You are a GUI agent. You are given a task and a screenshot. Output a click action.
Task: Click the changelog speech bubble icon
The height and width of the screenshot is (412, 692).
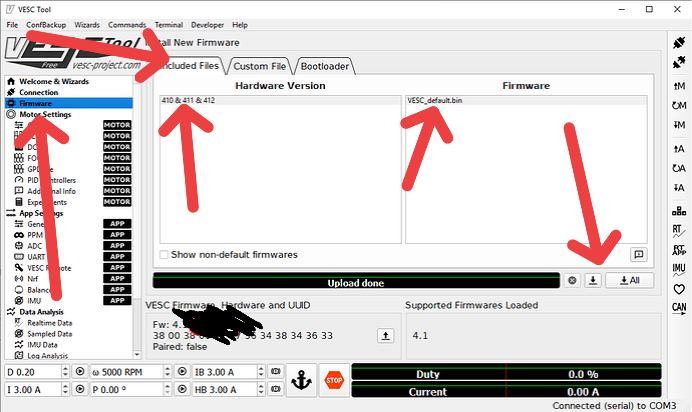(x=639, y=255)
